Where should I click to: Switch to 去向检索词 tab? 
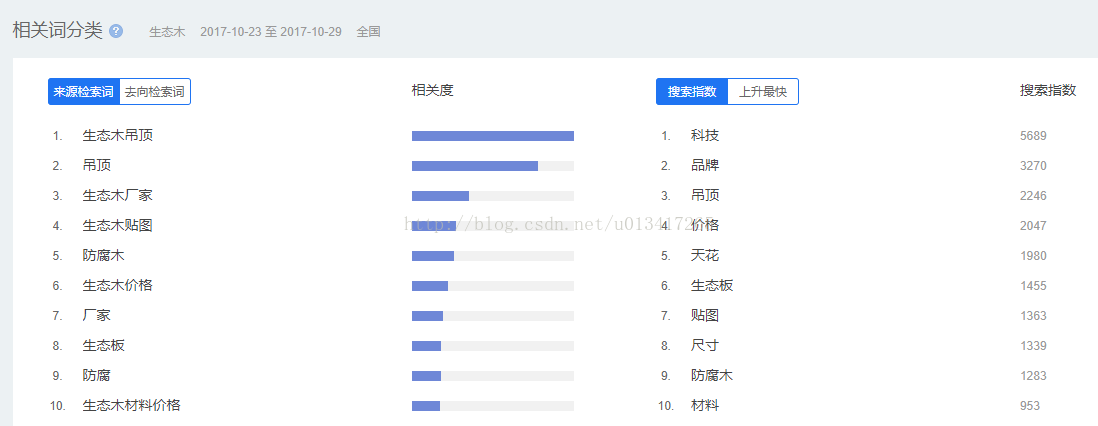click(154, 92)
